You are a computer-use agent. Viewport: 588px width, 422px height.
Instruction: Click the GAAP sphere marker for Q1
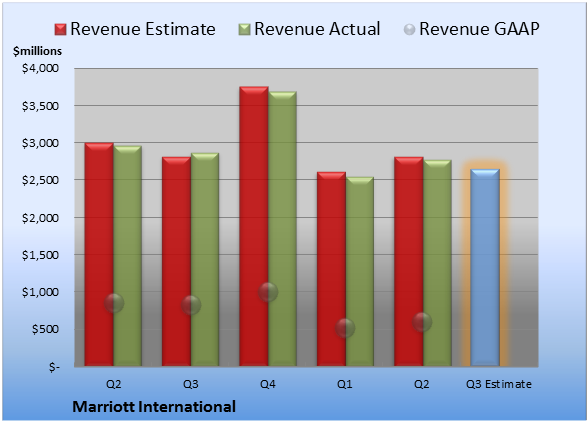pos(345,328)
